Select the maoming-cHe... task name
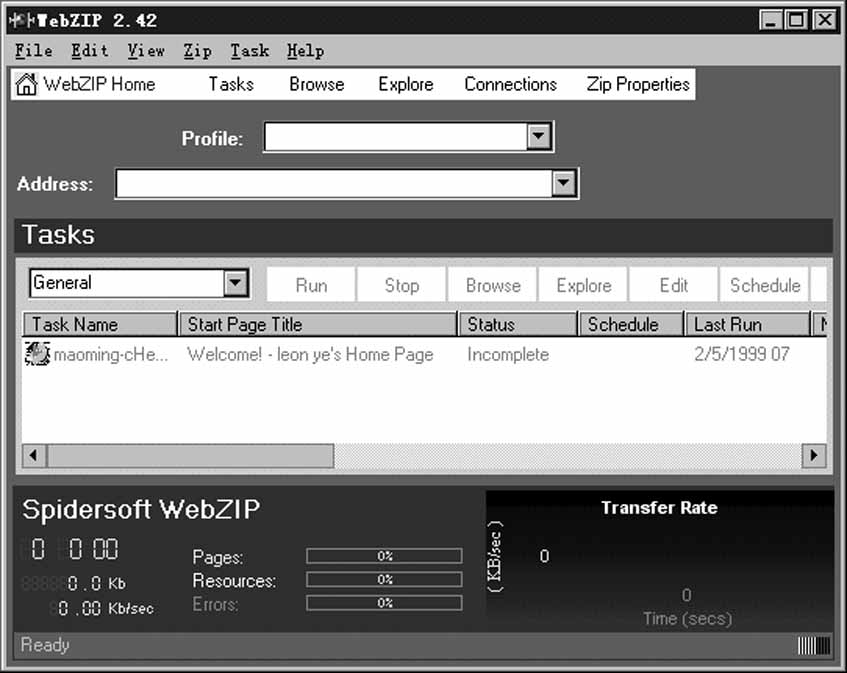 [111, 355]
